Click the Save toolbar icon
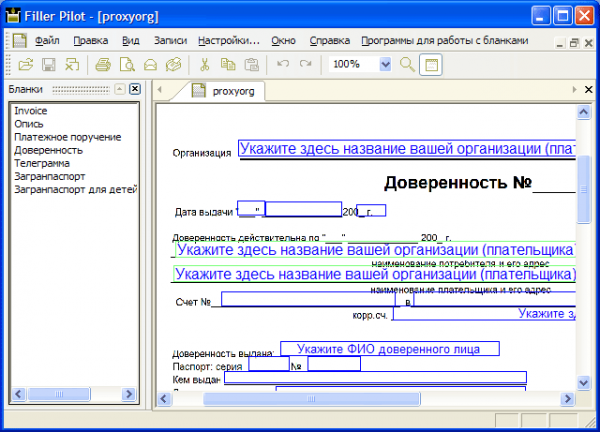600x432 pixels. click(x=49, y=64)
